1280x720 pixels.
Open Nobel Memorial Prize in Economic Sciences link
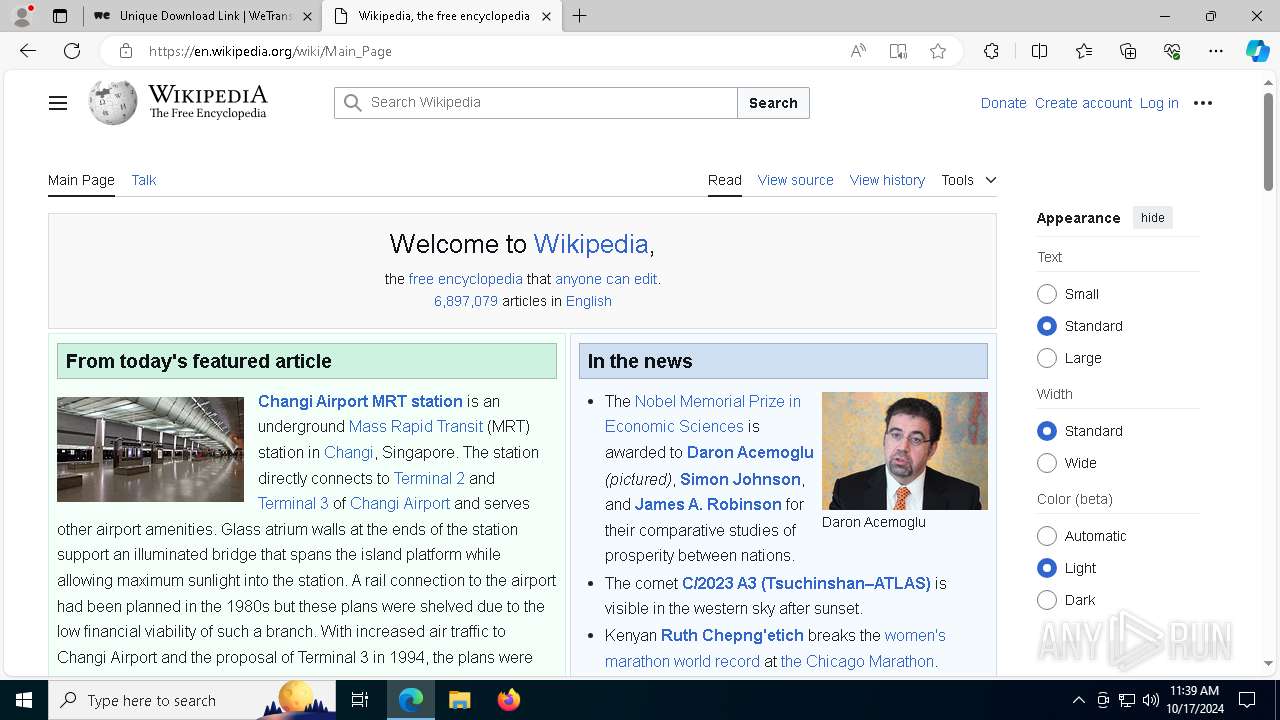(703, 413)
